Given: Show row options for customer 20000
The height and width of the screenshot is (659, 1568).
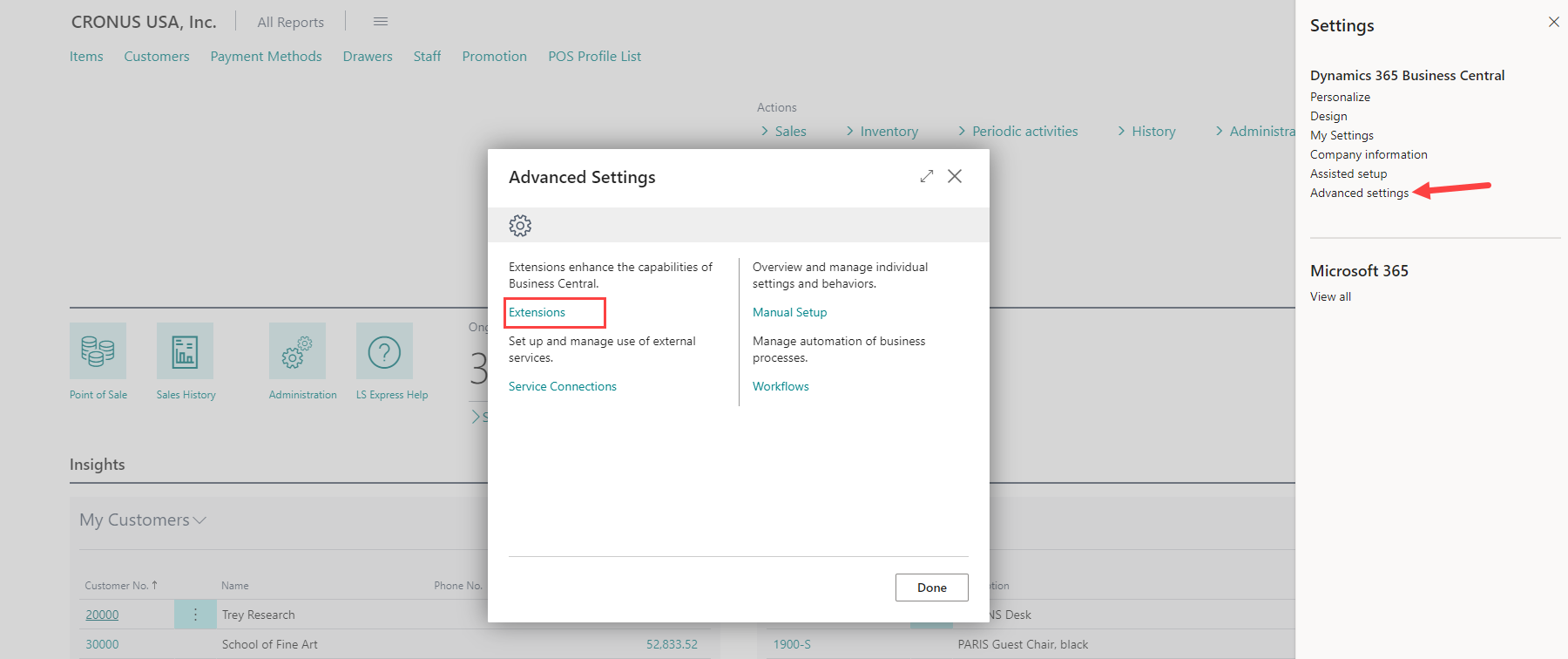Looking at the screenshot, I should coord(195,615).
